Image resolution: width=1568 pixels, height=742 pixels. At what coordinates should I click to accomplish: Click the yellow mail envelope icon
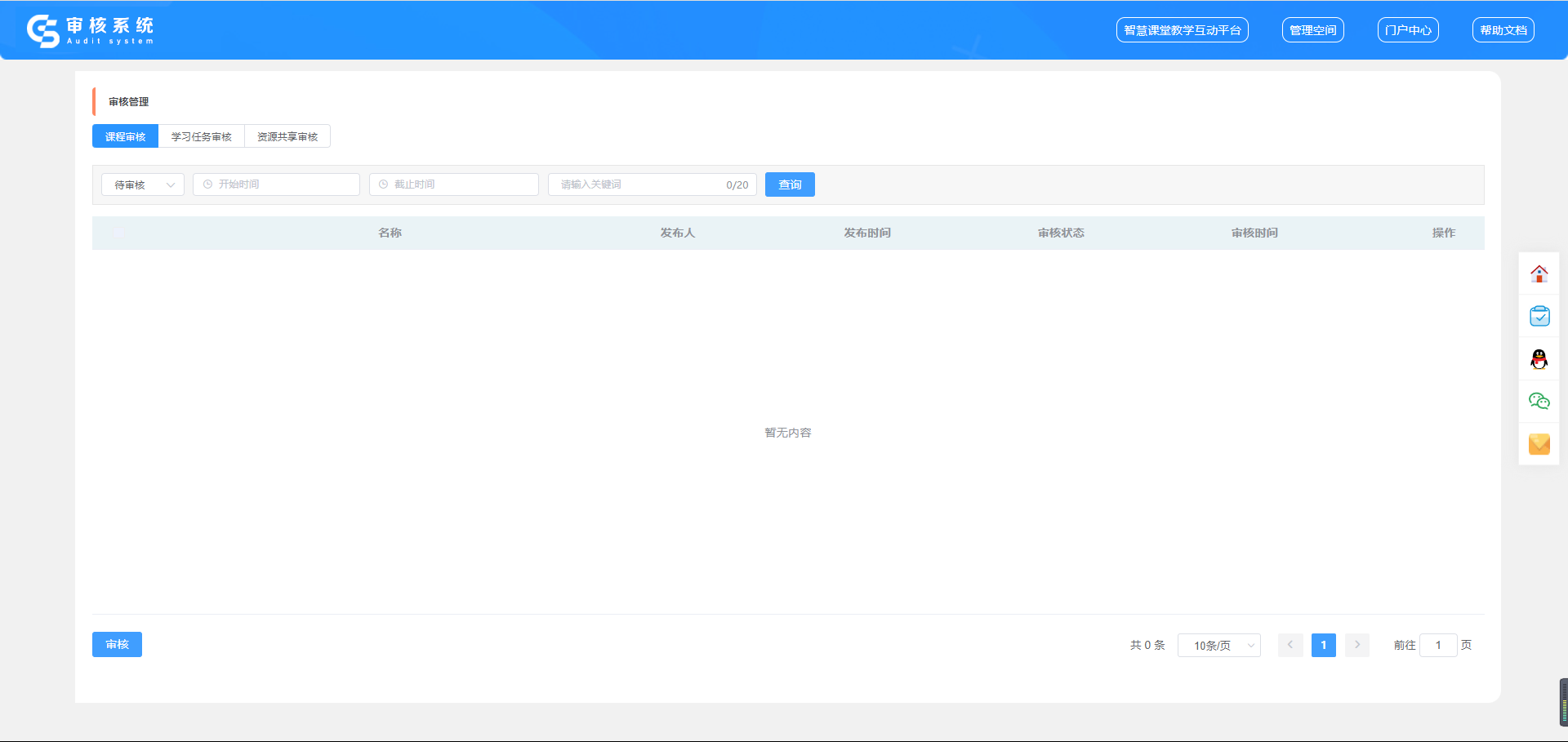pos(1539,444)
